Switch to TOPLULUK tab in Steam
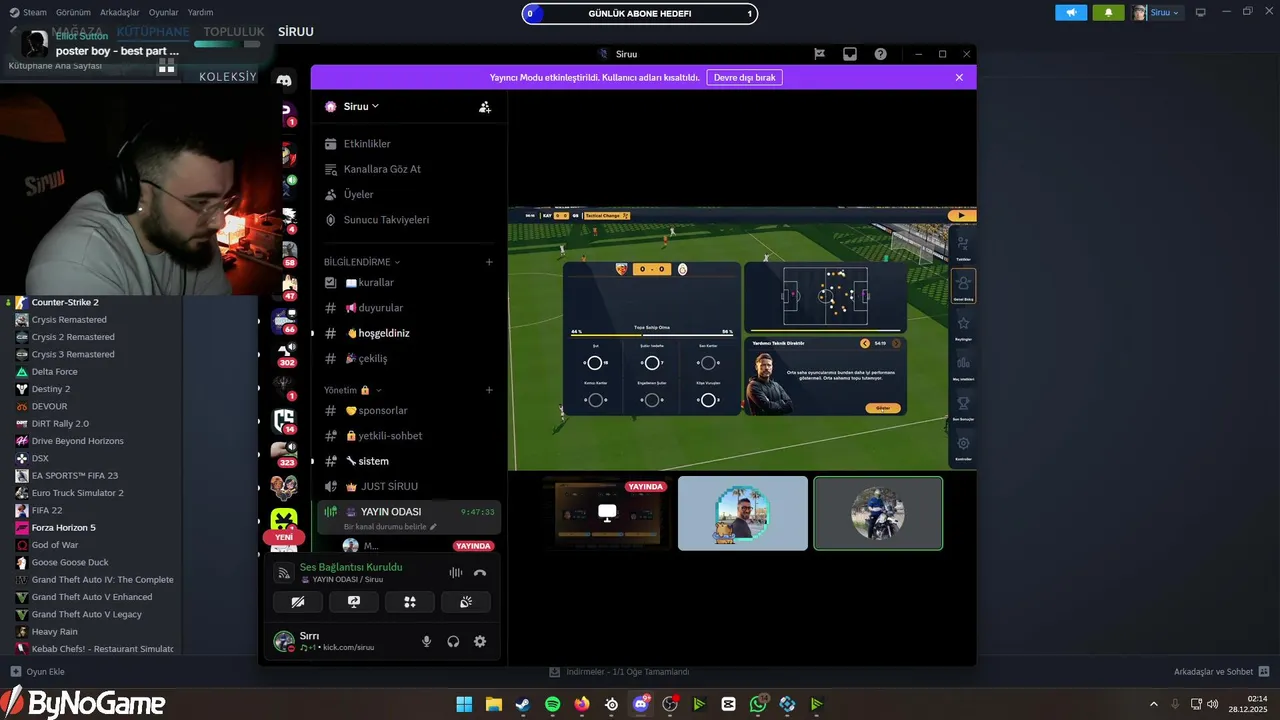1280x720 pixels. pyautogui.click(x=233, y=32)
